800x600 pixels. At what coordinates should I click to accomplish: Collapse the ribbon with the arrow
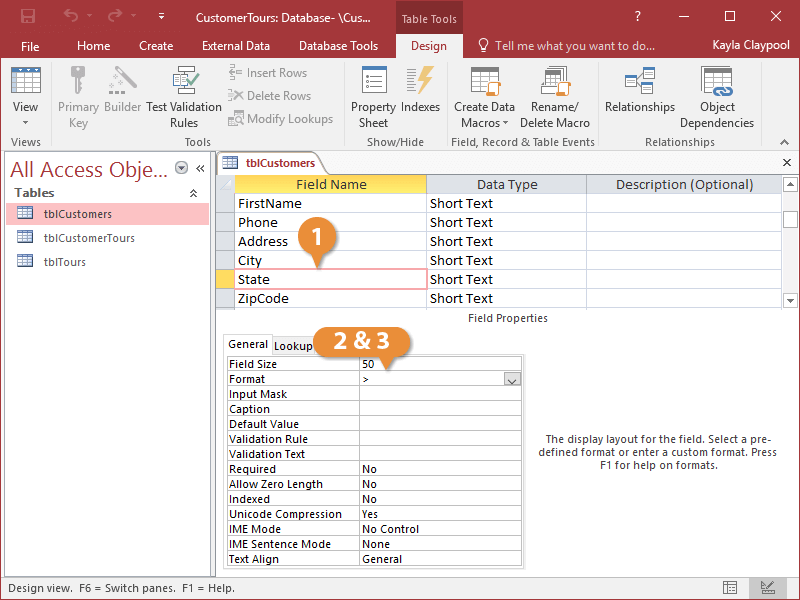point(784,142)
